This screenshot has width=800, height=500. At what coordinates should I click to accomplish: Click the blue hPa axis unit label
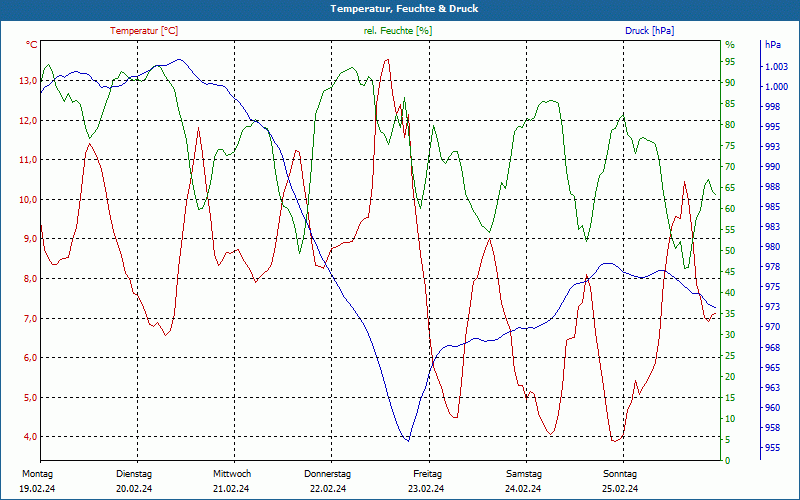tap(773, 45)
